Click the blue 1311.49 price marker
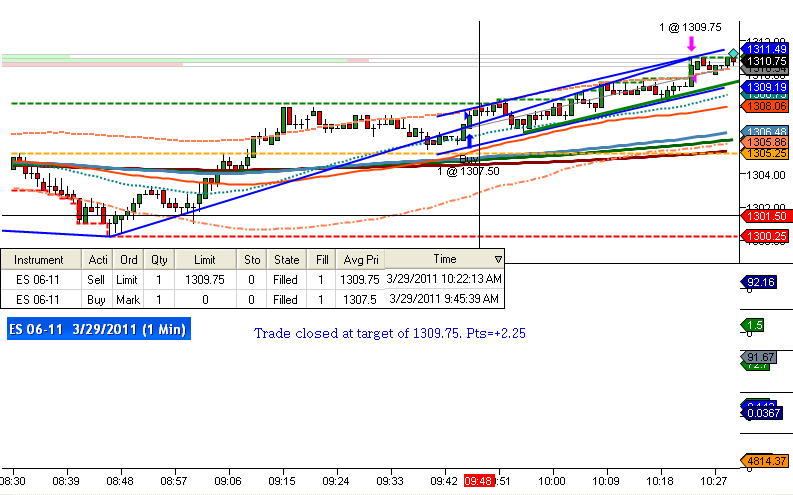 (x=765, y=49)
